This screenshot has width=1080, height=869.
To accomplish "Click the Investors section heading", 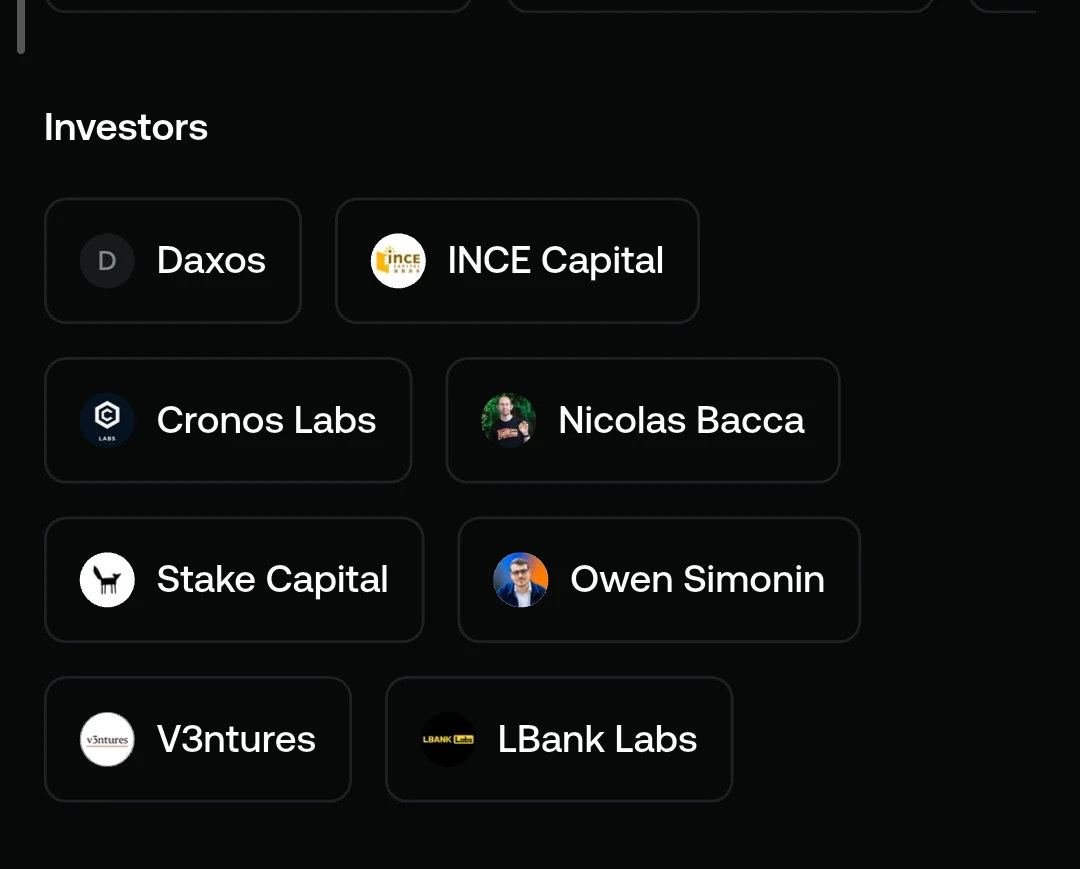I will pyautogui.click(x=126, y=127).
